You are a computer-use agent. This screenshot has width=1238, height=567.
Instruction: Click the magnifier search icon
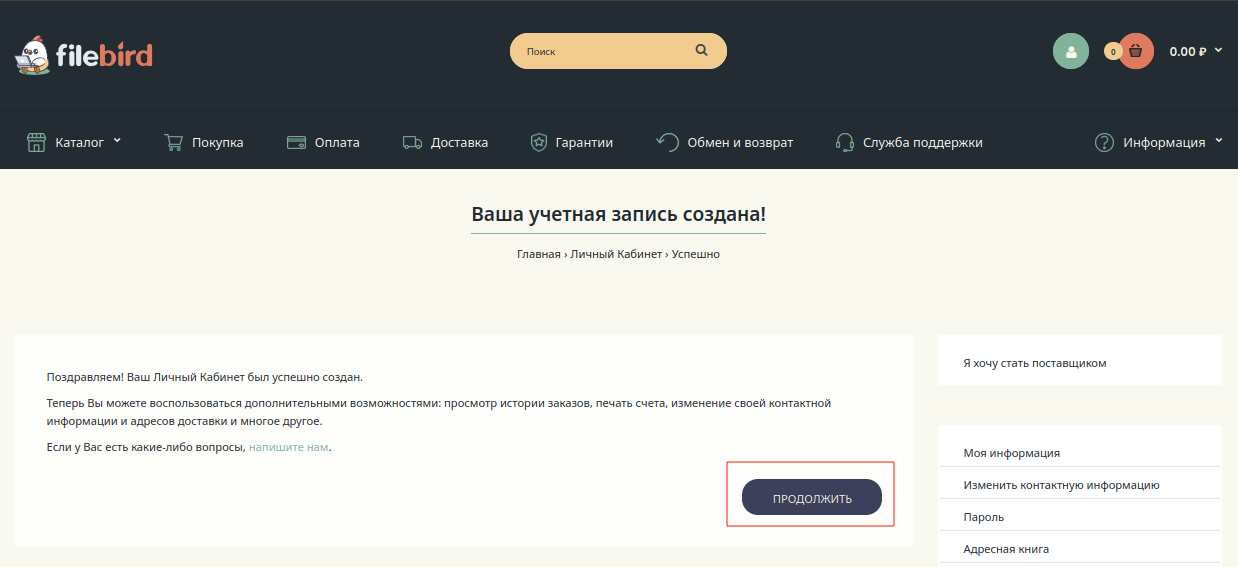pos(701,50)
